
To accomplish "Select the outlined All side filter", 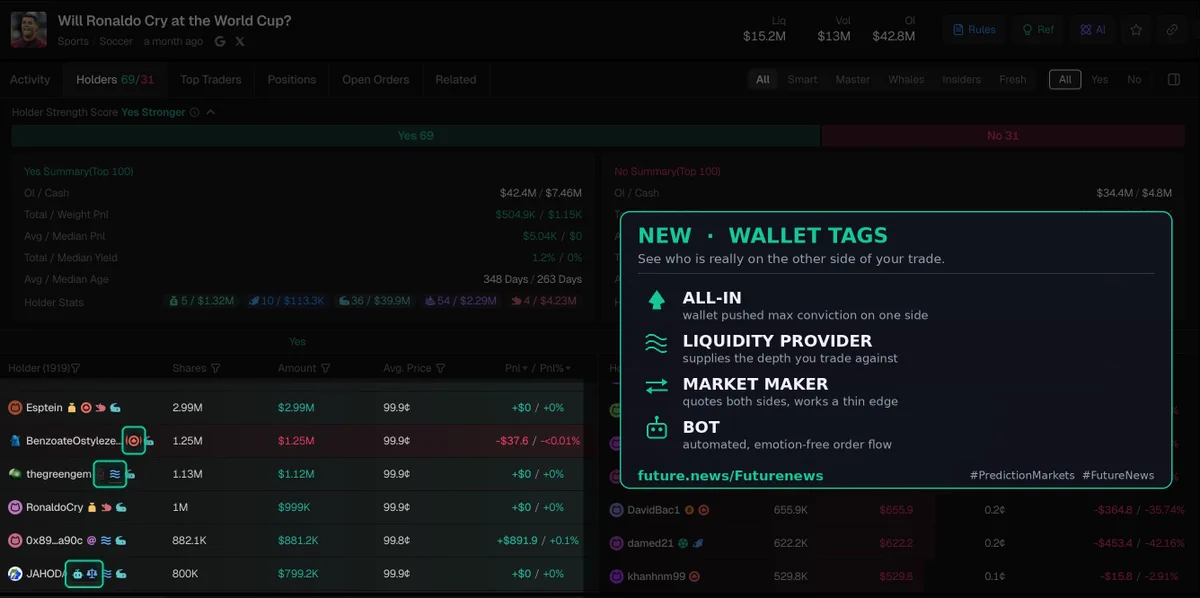I will pos(1065,79).
